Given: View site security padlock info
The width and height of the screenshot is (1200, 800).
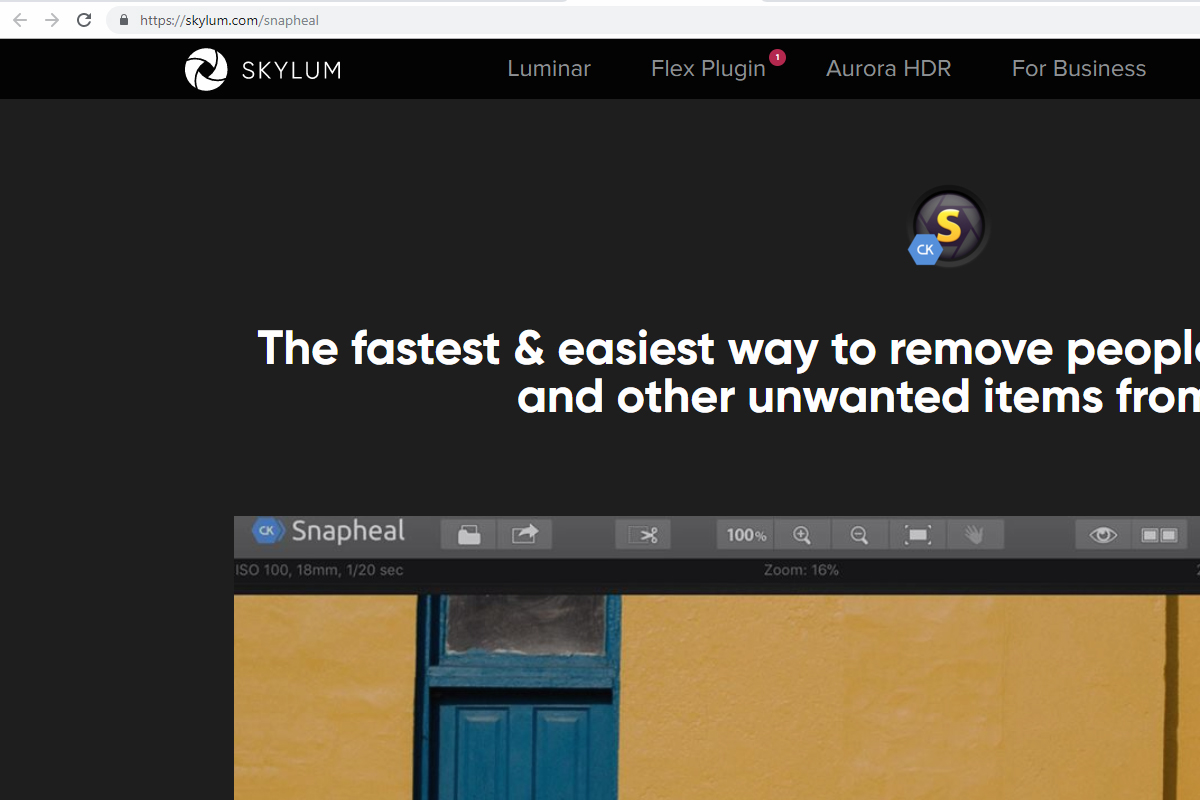Looking at the screenshot, I should point(124,20).
